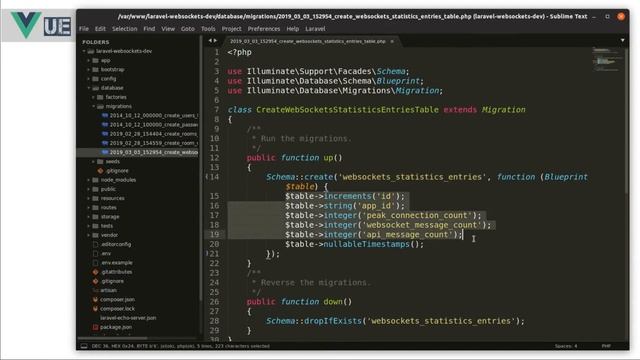Expand the routes folder
This screenshot has height=360, width=640.
89,208
